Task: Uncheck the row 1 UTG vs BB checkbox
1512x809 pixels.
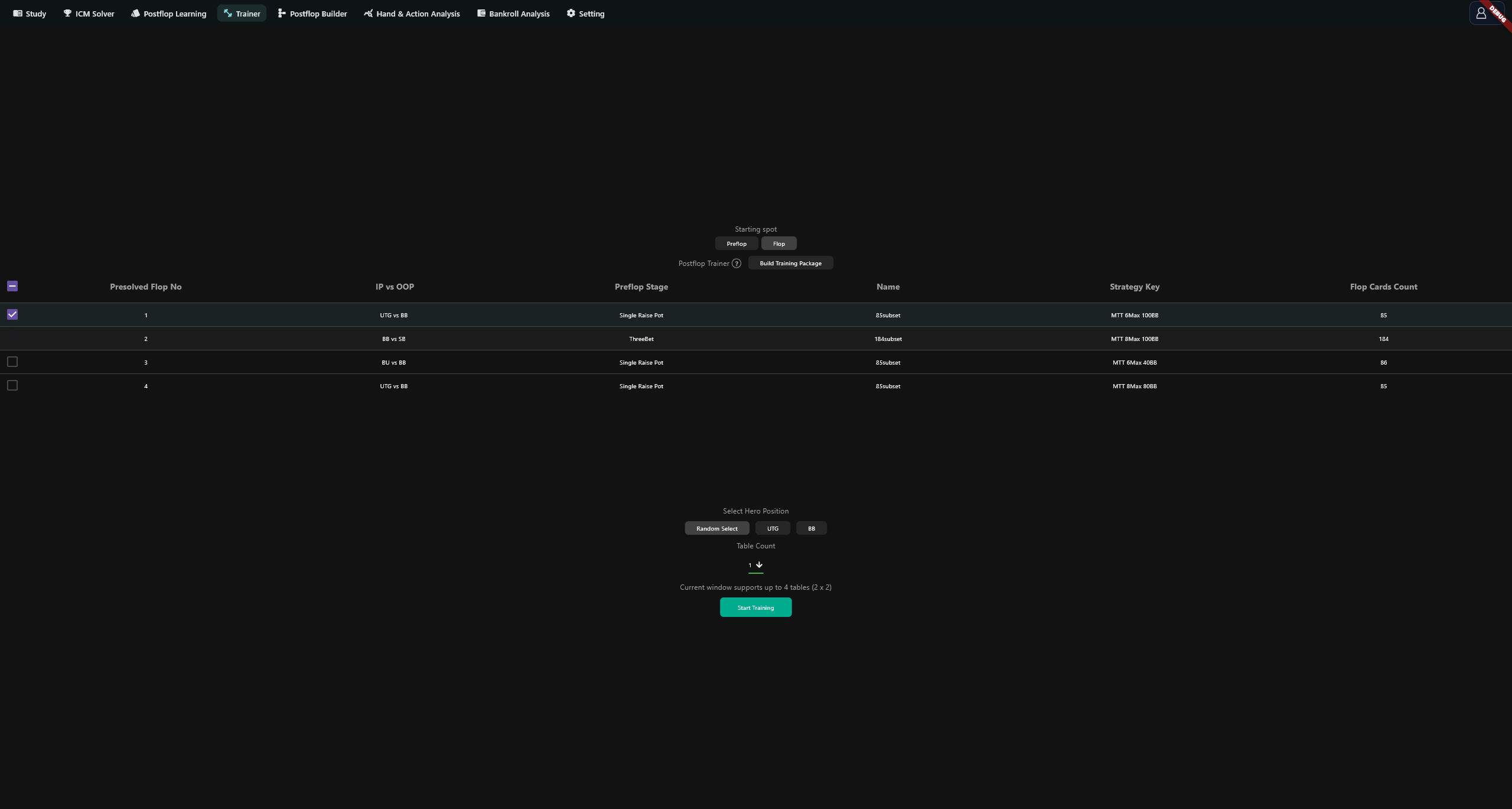Action: 12,314
